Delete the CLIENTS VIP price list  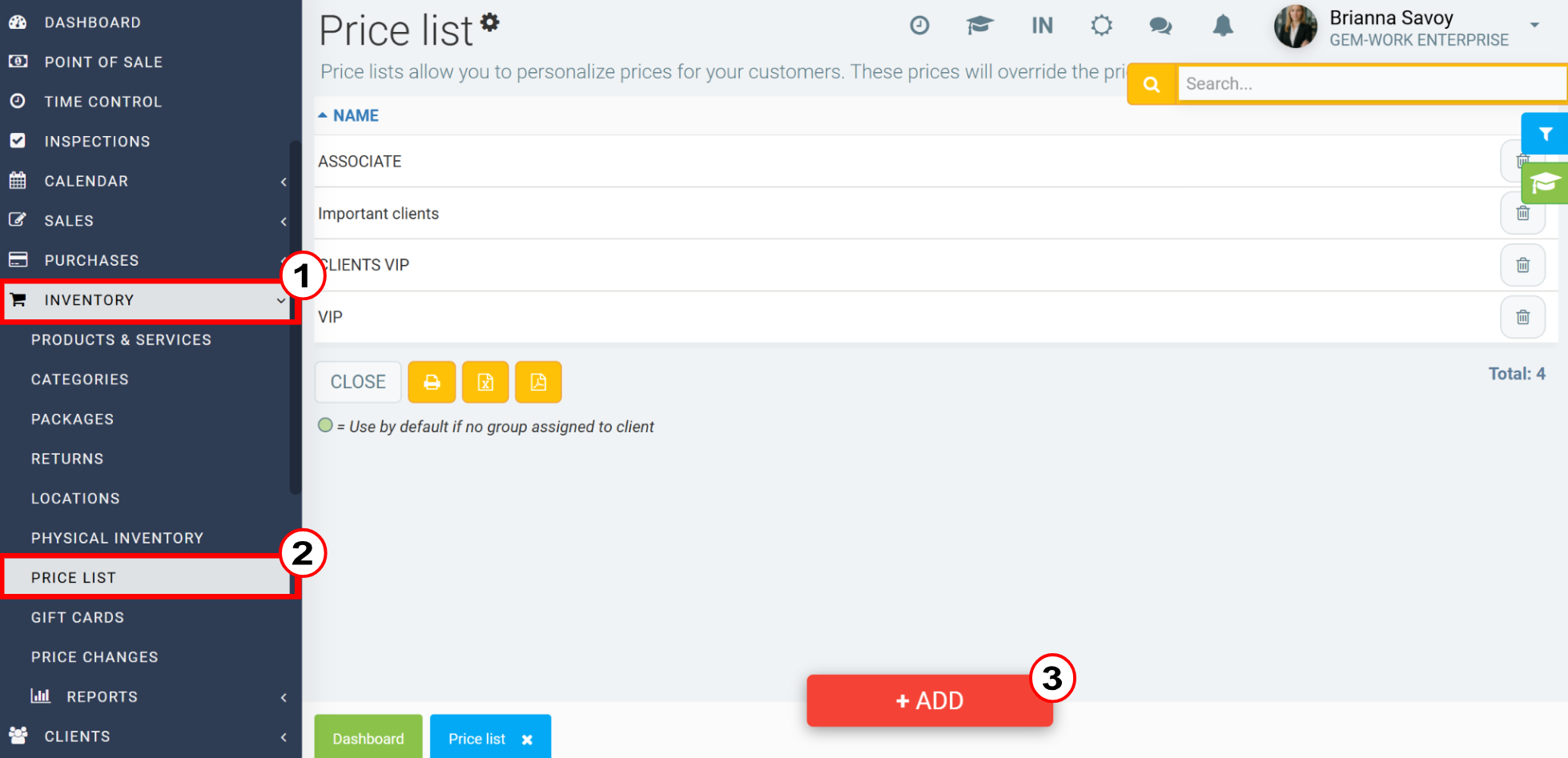pos(1522,265)
